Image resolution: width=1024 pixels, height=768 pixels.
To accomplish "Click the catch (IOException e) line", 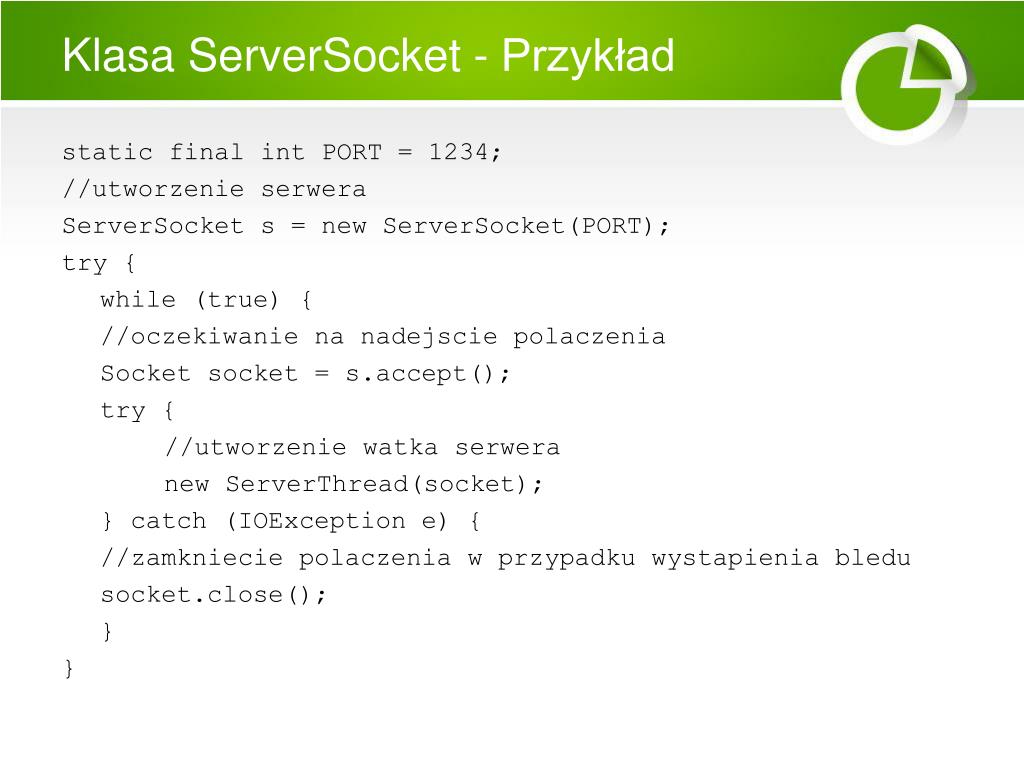I will (x=291, y=521).
